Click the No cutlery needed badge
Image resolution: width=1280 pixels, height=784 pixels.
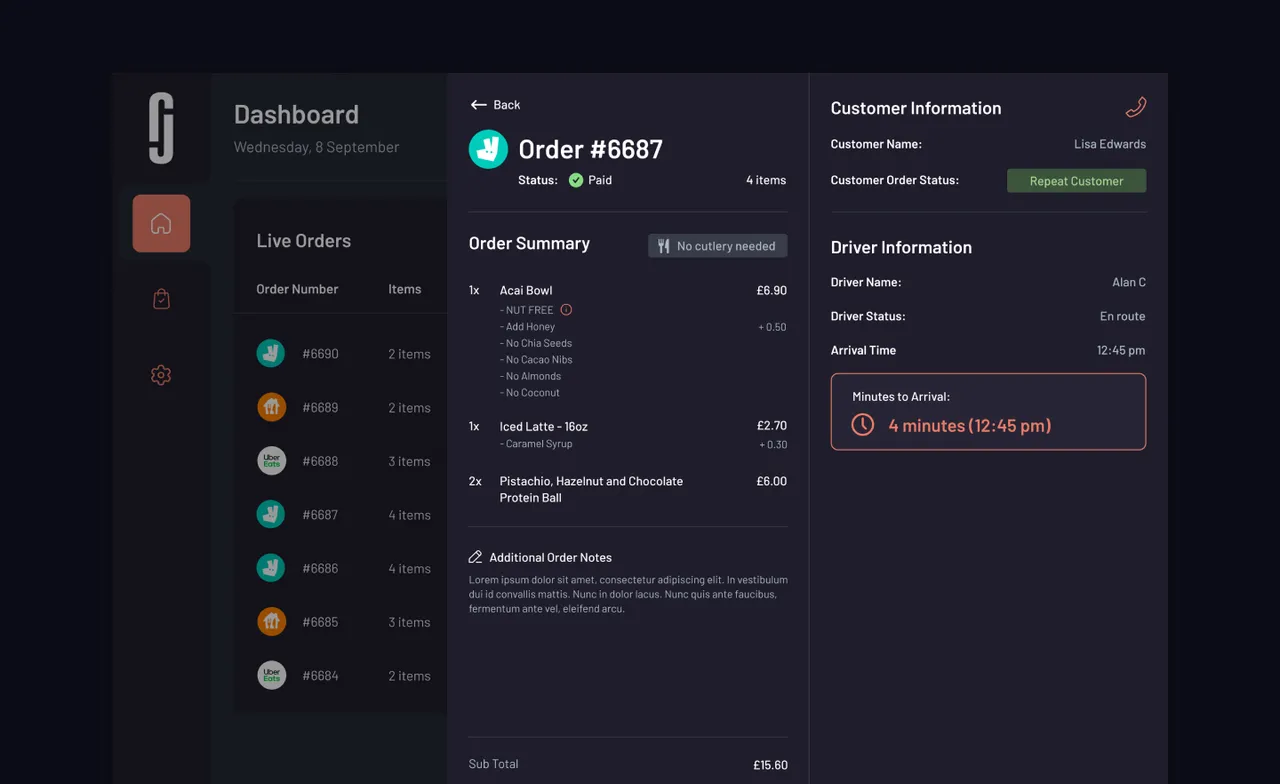(x=718, y=246)
